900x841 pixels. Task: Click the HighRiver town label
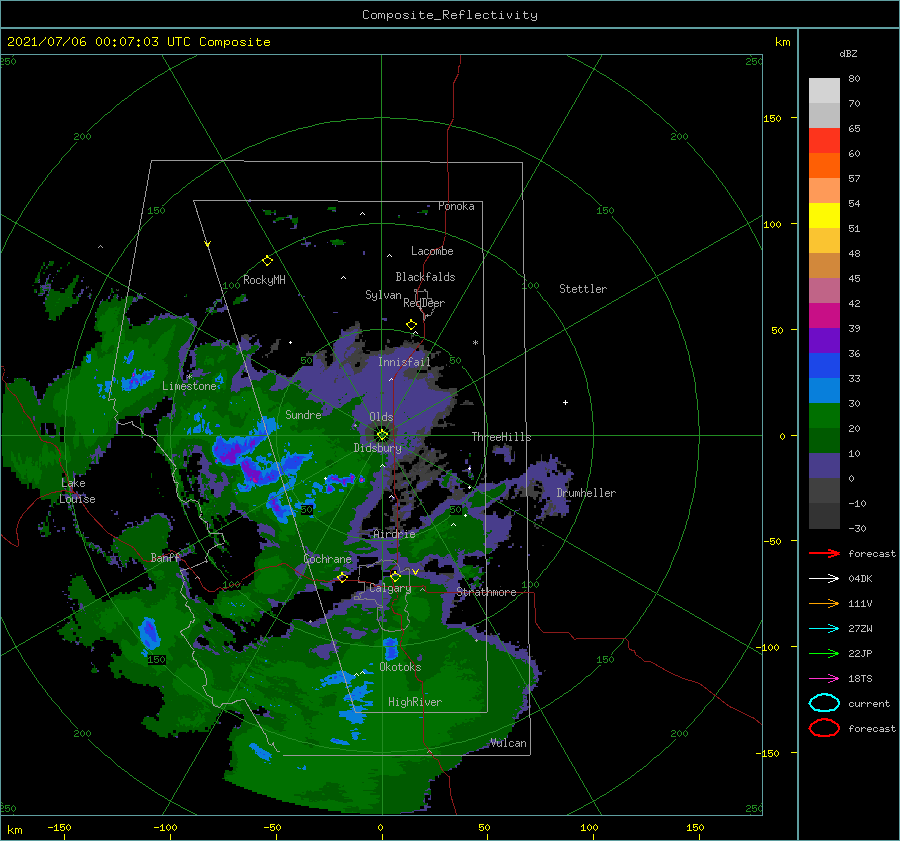click(415, 702)
